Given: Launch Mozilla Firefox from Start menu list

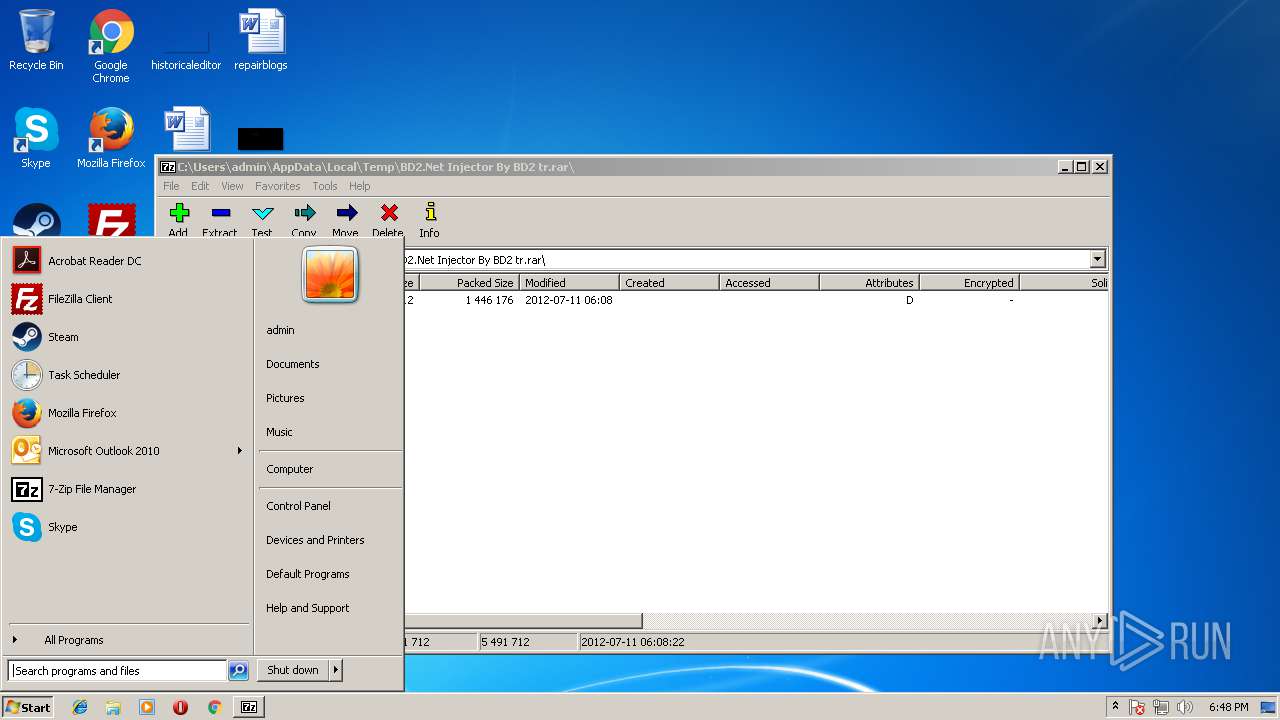Looking at the screenshot, I should coord(128,413).
